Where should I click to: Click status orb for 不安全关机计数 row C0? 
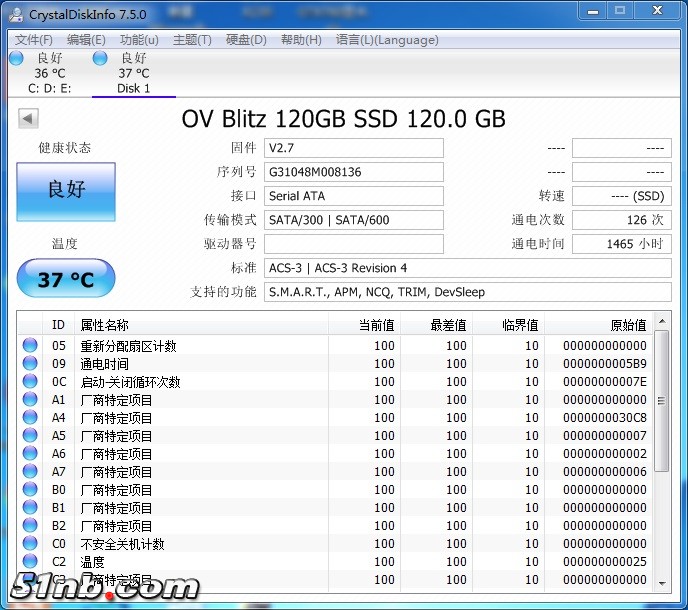pos(30,544)
